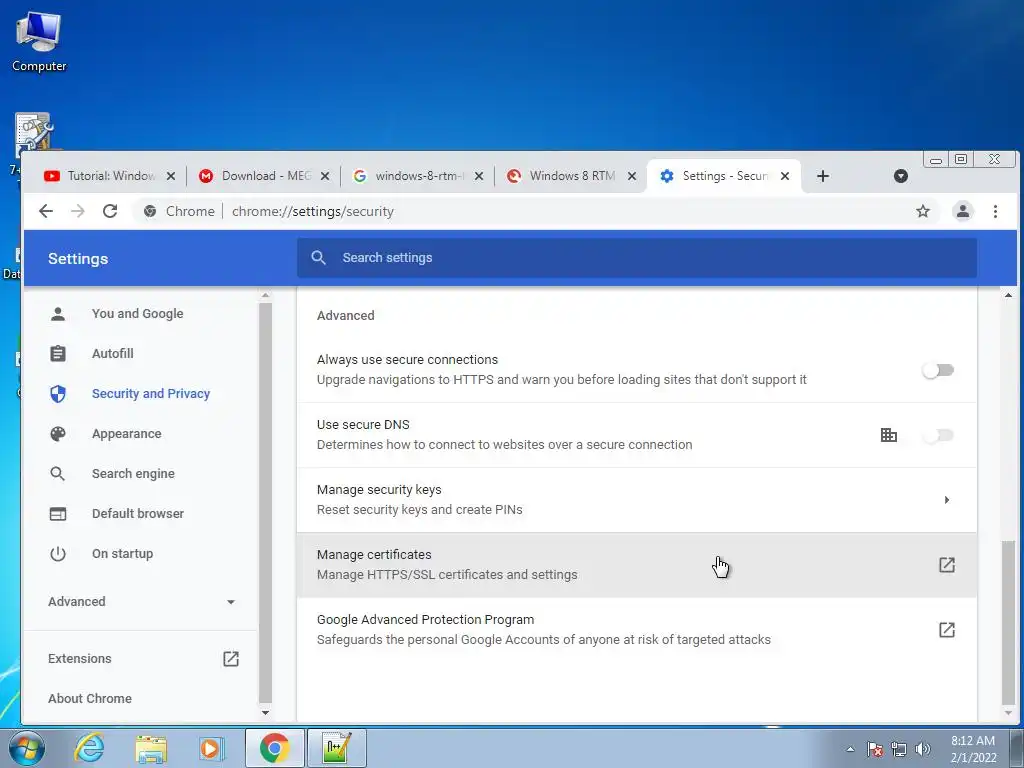Viewport: 1024px width, 768px height.
Task: Click the volume speaker tray icon
Action: point(922,749)
